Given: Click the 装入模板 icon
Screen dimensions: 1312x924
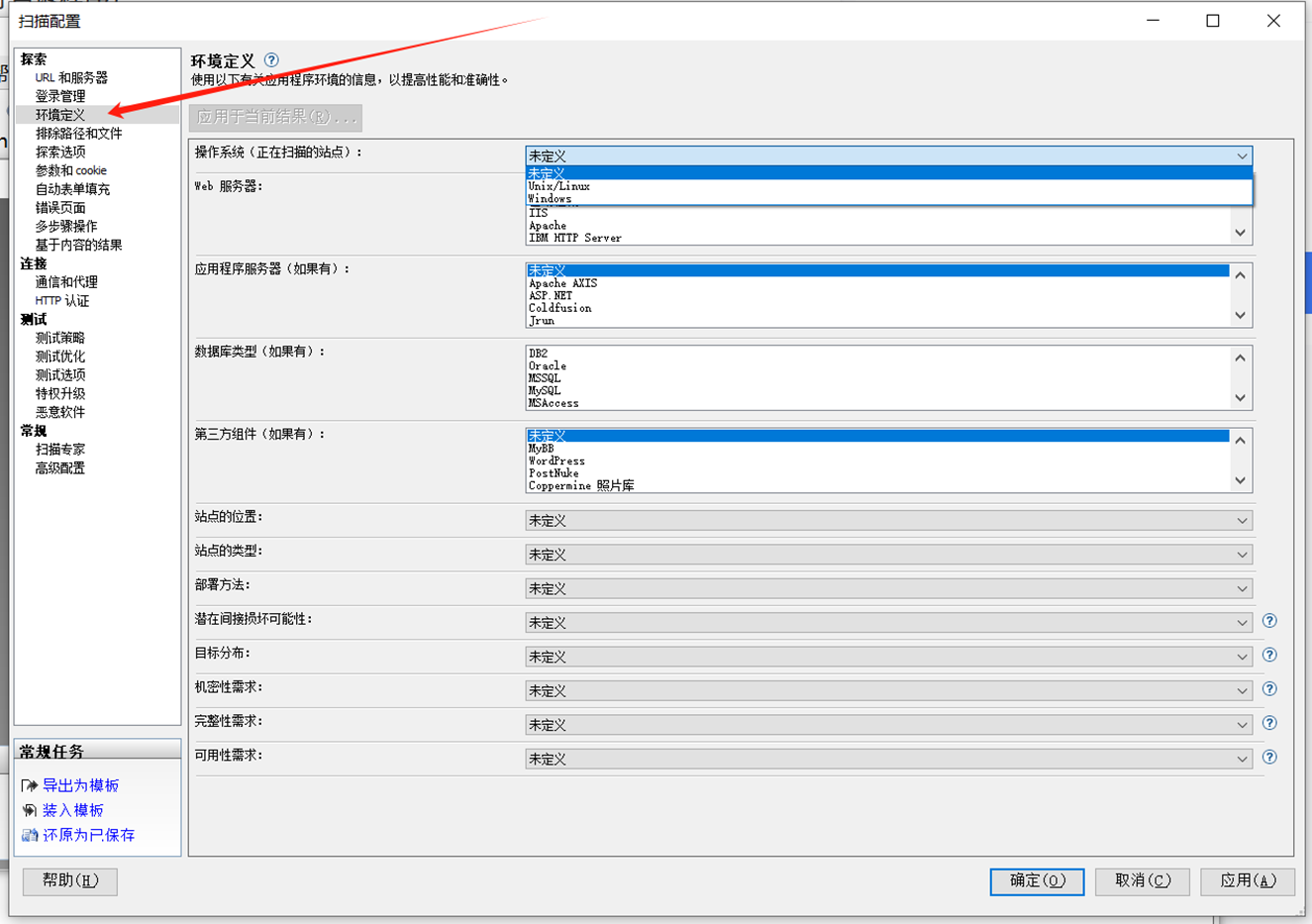Looking at the screenshot, I should (30, 810).
